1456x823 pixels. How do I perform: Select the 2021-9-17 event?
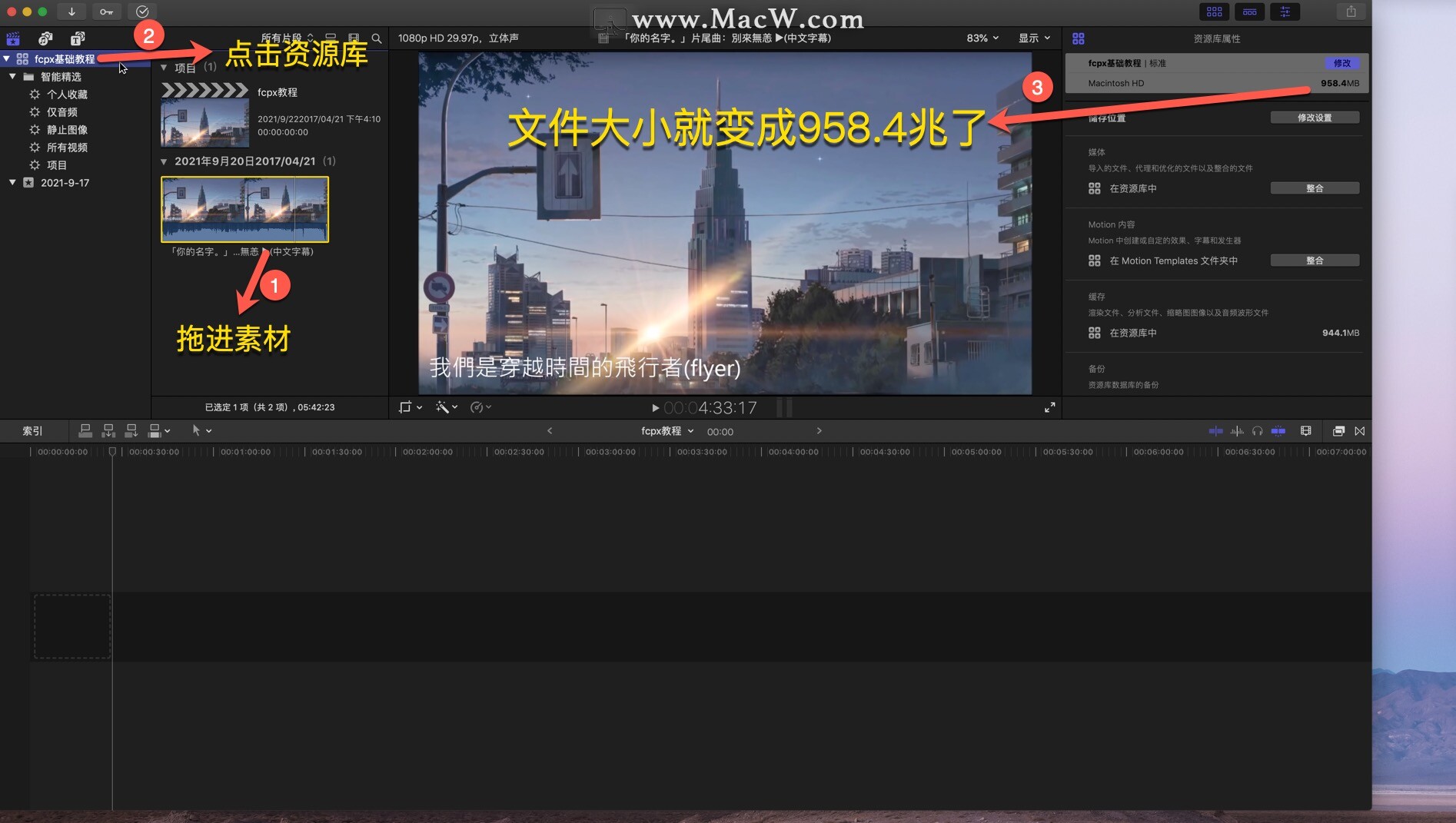pos(65,183)
